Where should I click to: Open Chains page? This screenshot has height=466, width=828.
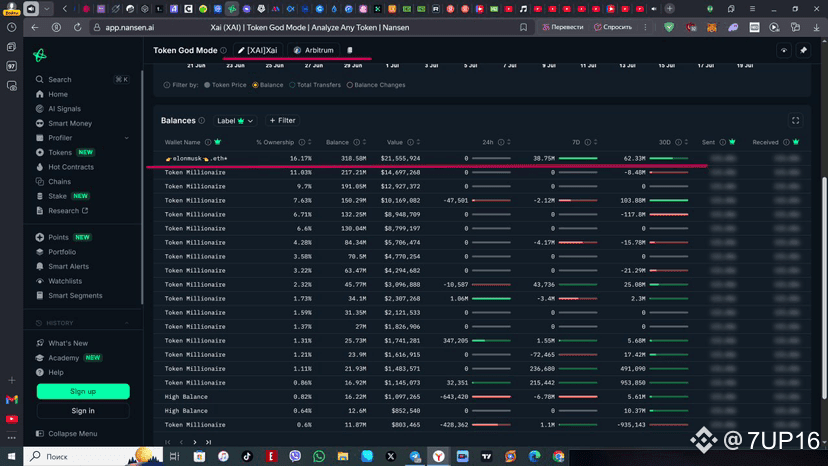59,181
